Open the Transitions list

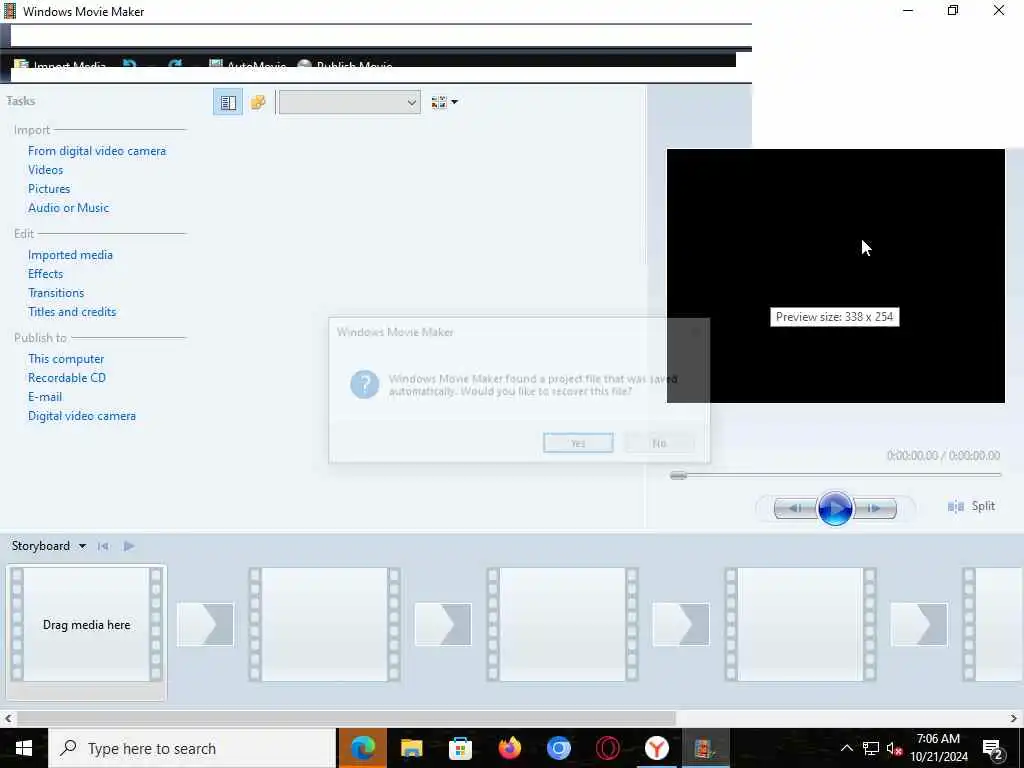[56, 293]
